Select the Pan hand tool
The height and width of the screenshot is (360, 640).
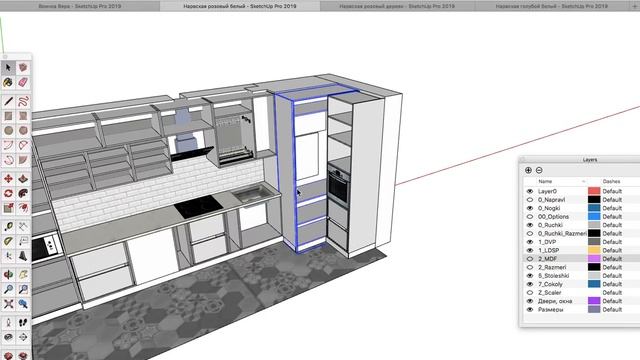[x=23, y=274]
